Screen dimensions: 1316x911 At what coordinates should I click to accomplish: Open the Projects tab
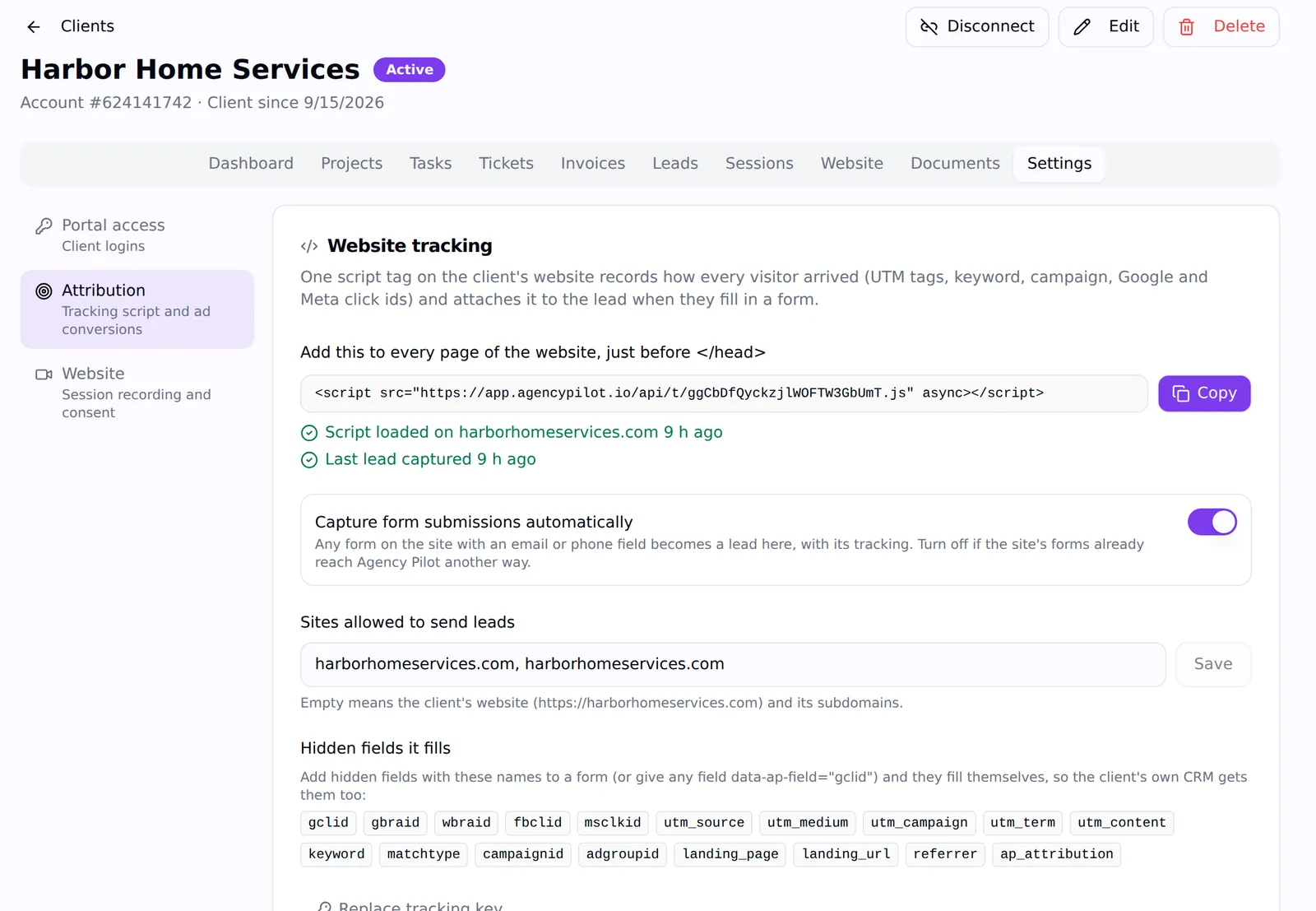pos(352,164)
